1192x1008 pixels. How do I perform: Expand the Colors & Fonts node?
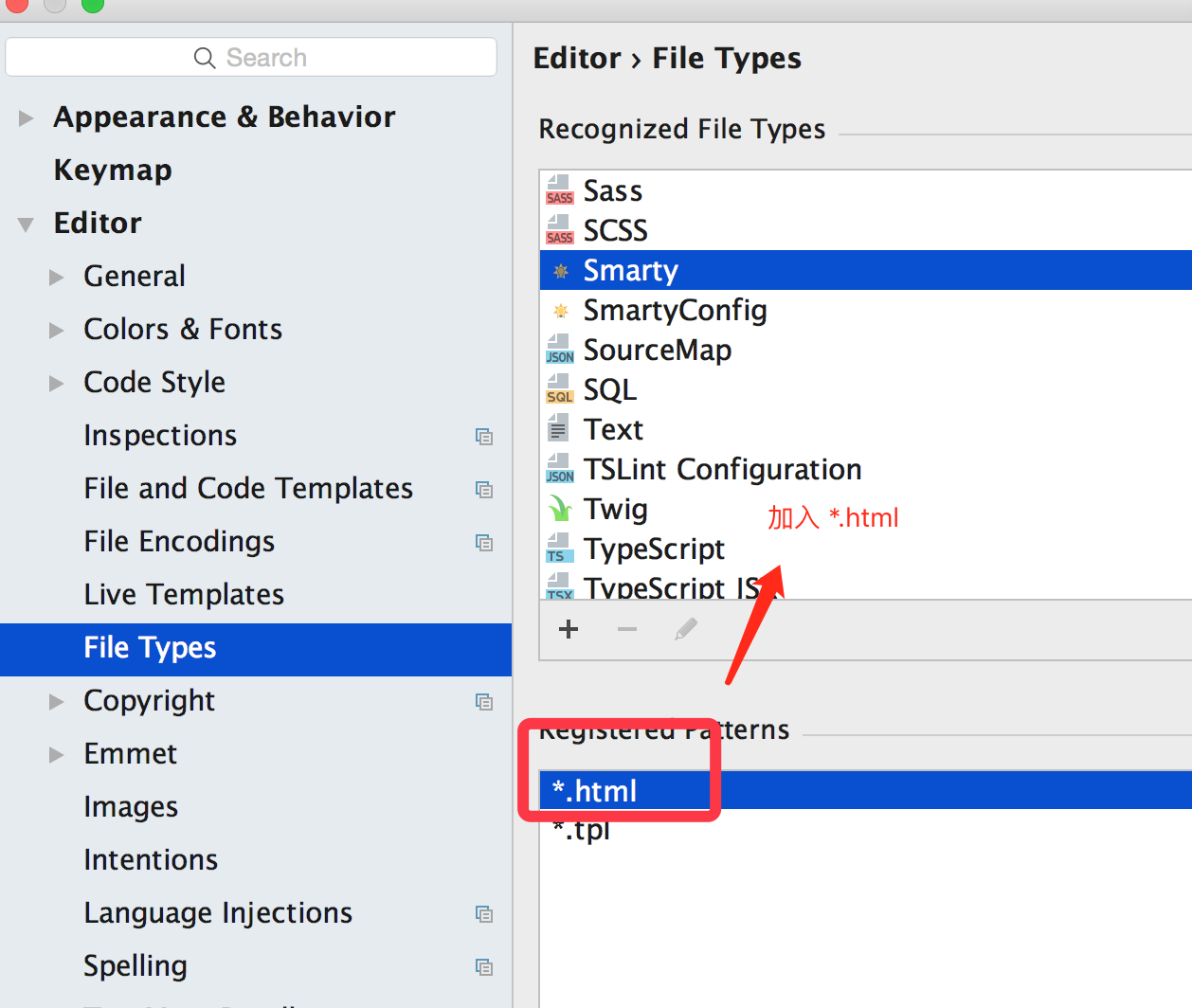coord(57,331)
